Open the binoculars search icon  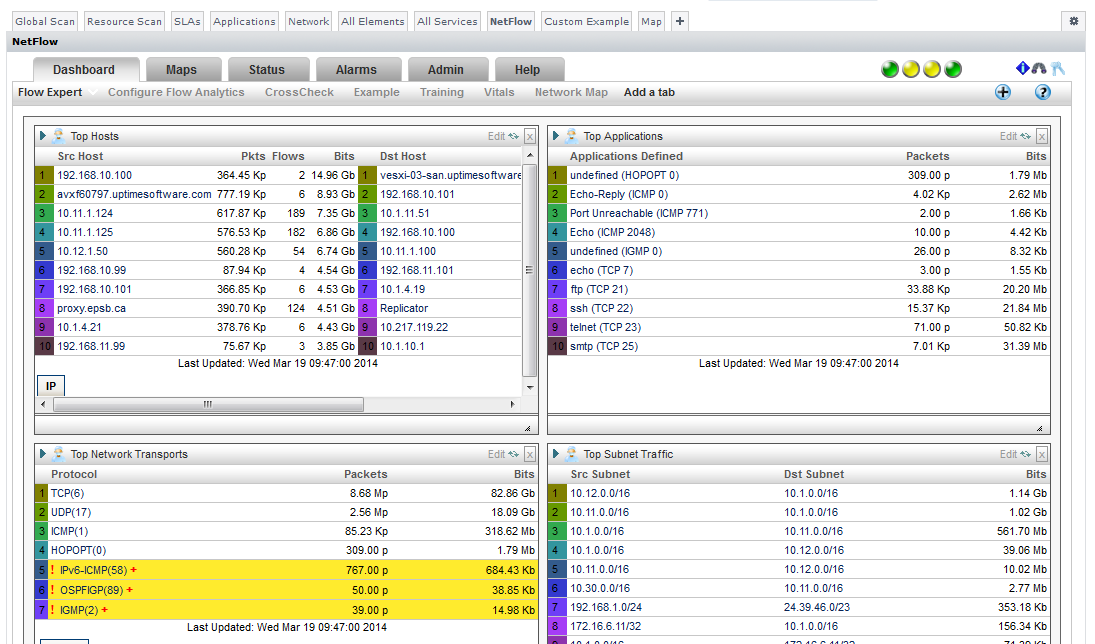(1039, 69)
